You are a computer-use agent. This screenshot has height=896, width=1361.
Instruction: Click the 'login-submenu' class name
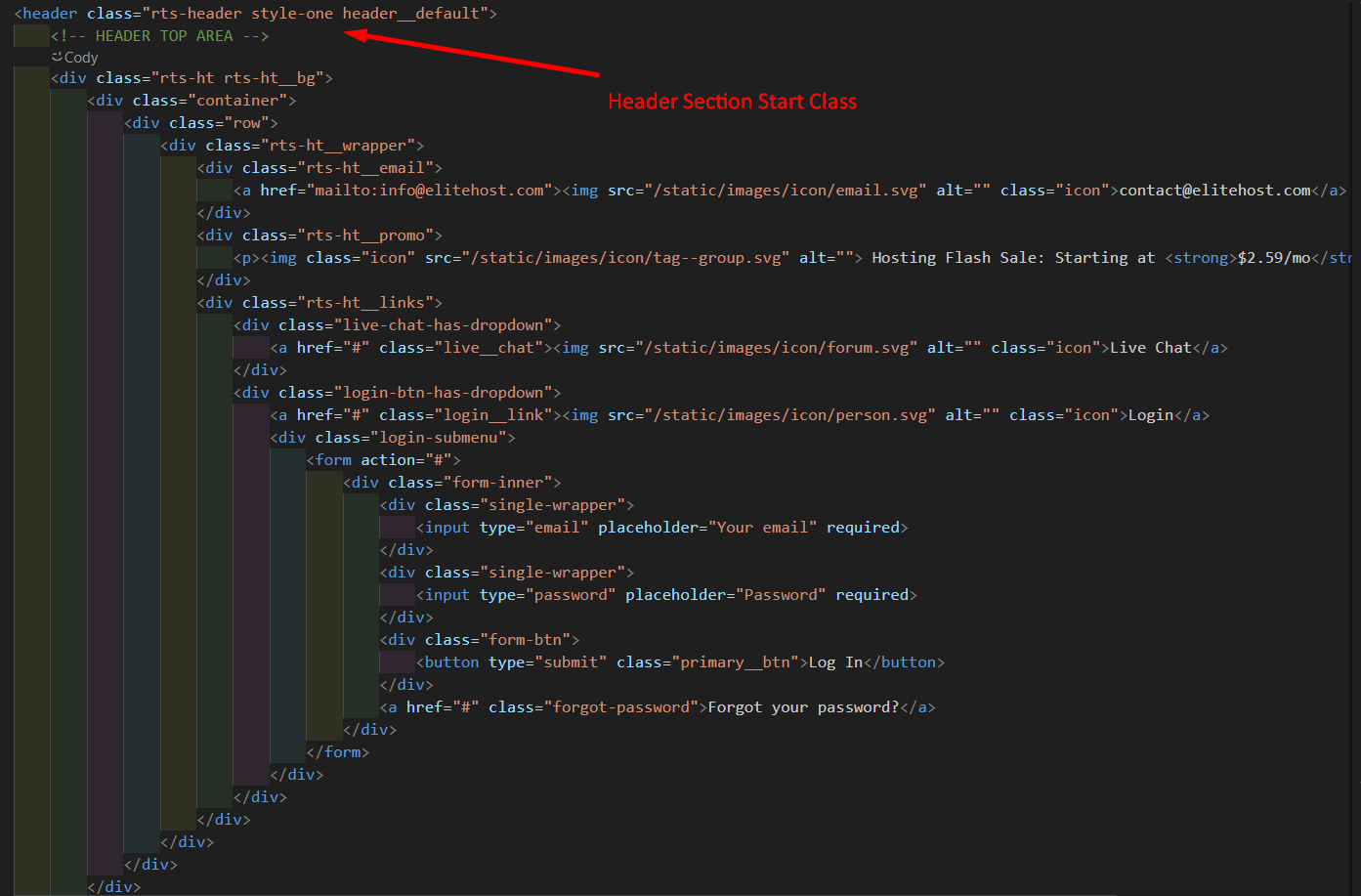click(443, 438)
